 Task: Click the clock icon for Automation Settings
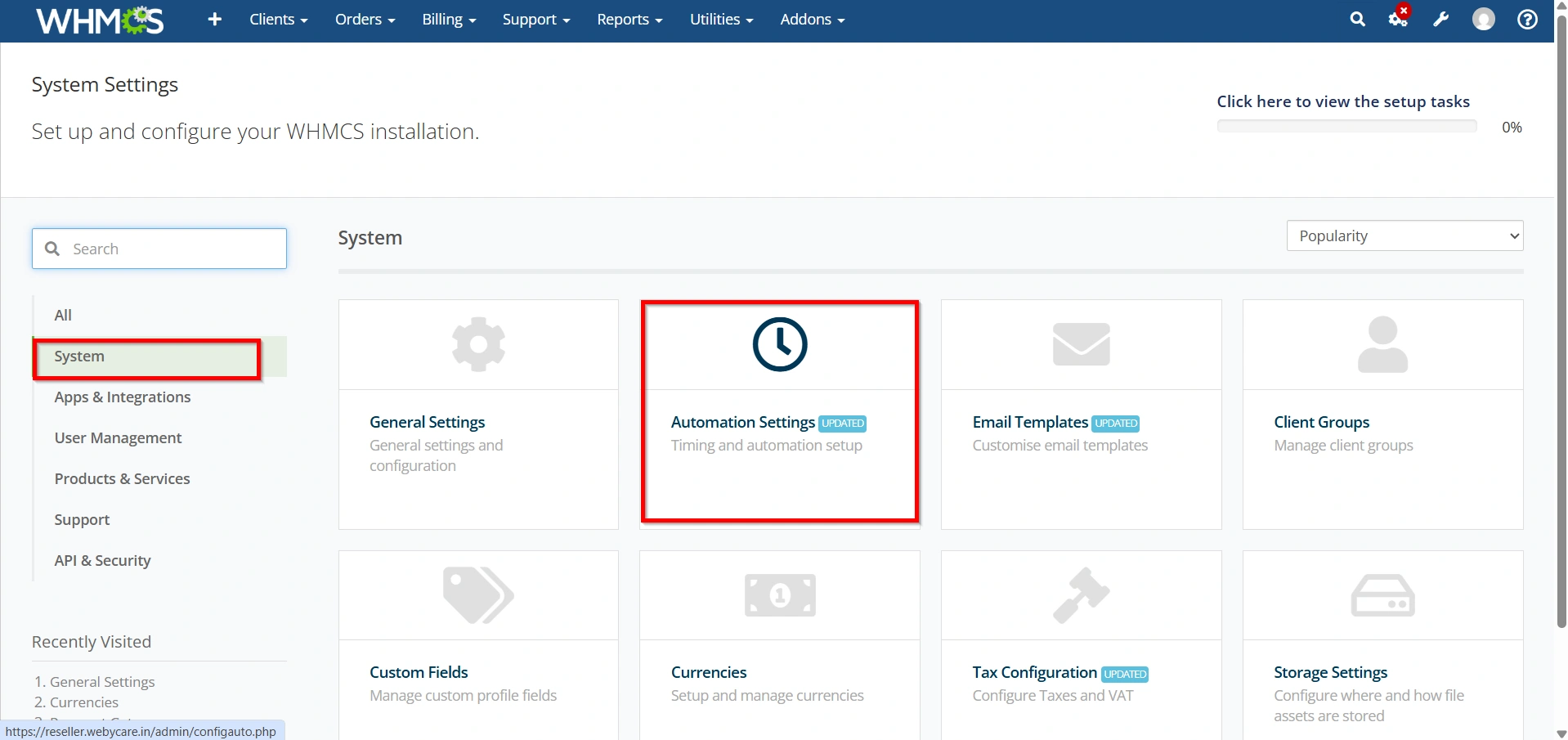point(780,344)
